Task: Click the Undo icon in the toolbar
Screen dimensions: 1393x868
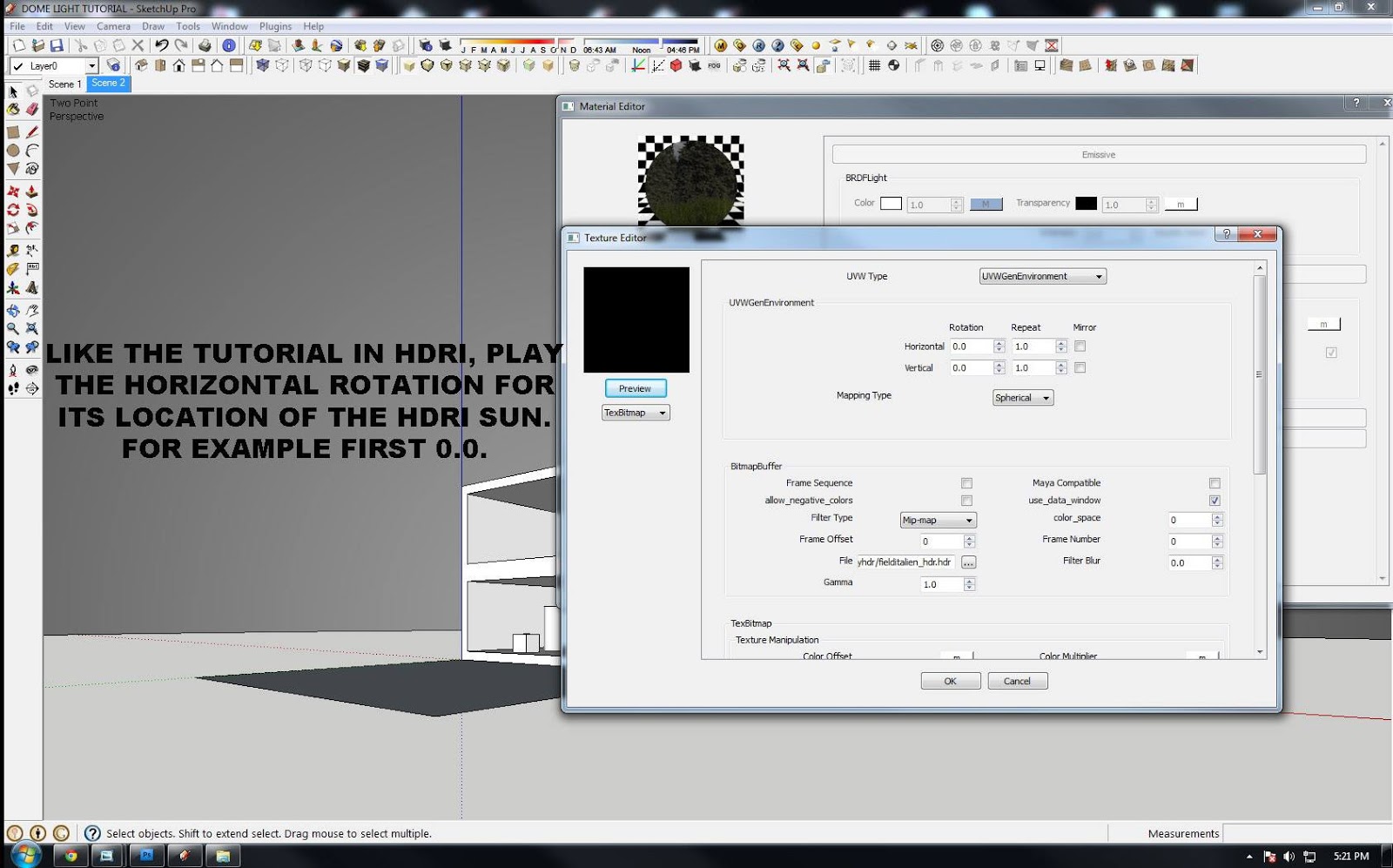Action: 162,44
